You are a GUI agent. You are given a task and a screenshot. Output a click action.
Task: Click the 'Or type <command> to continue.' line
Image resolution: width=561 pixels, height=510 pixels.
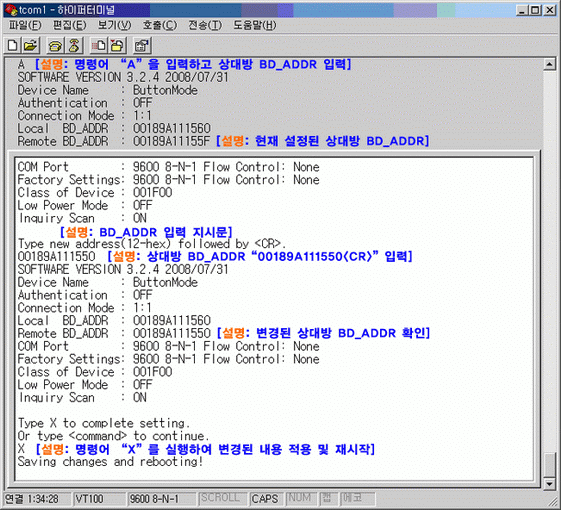(113, 436)
